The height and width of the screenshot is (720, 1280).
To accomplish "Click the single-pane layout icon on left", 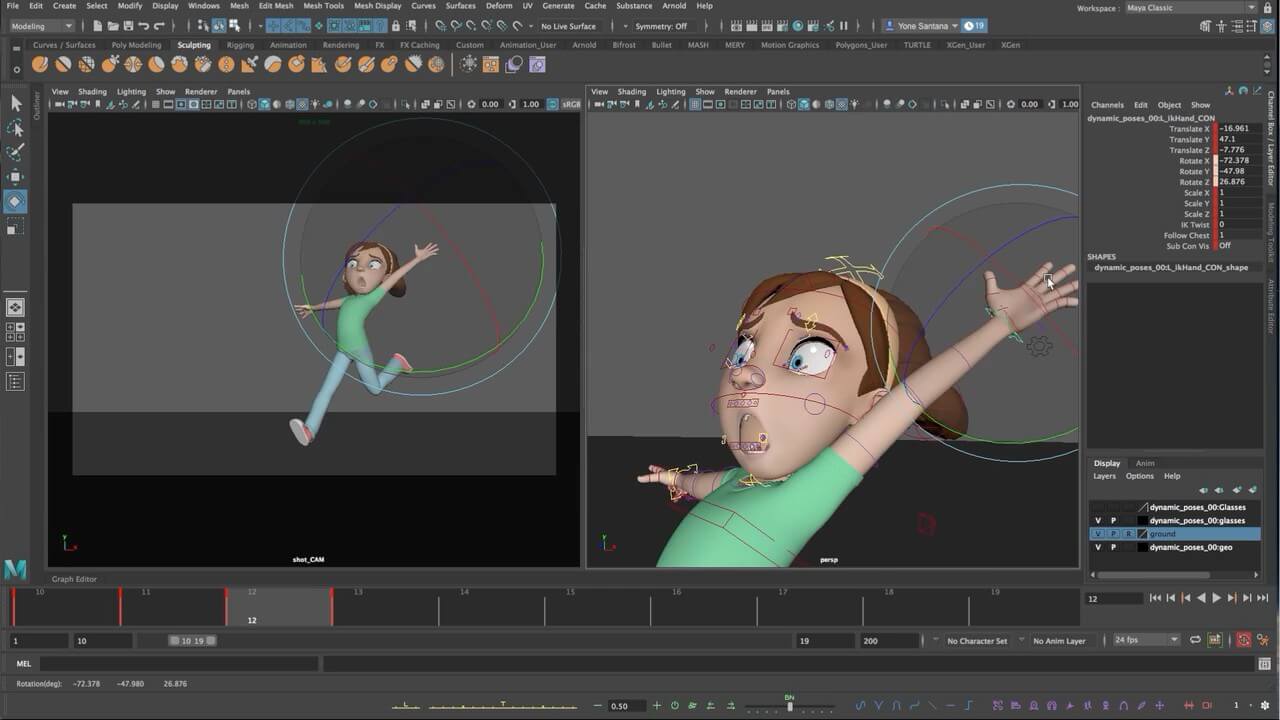I will pos(15,307).
